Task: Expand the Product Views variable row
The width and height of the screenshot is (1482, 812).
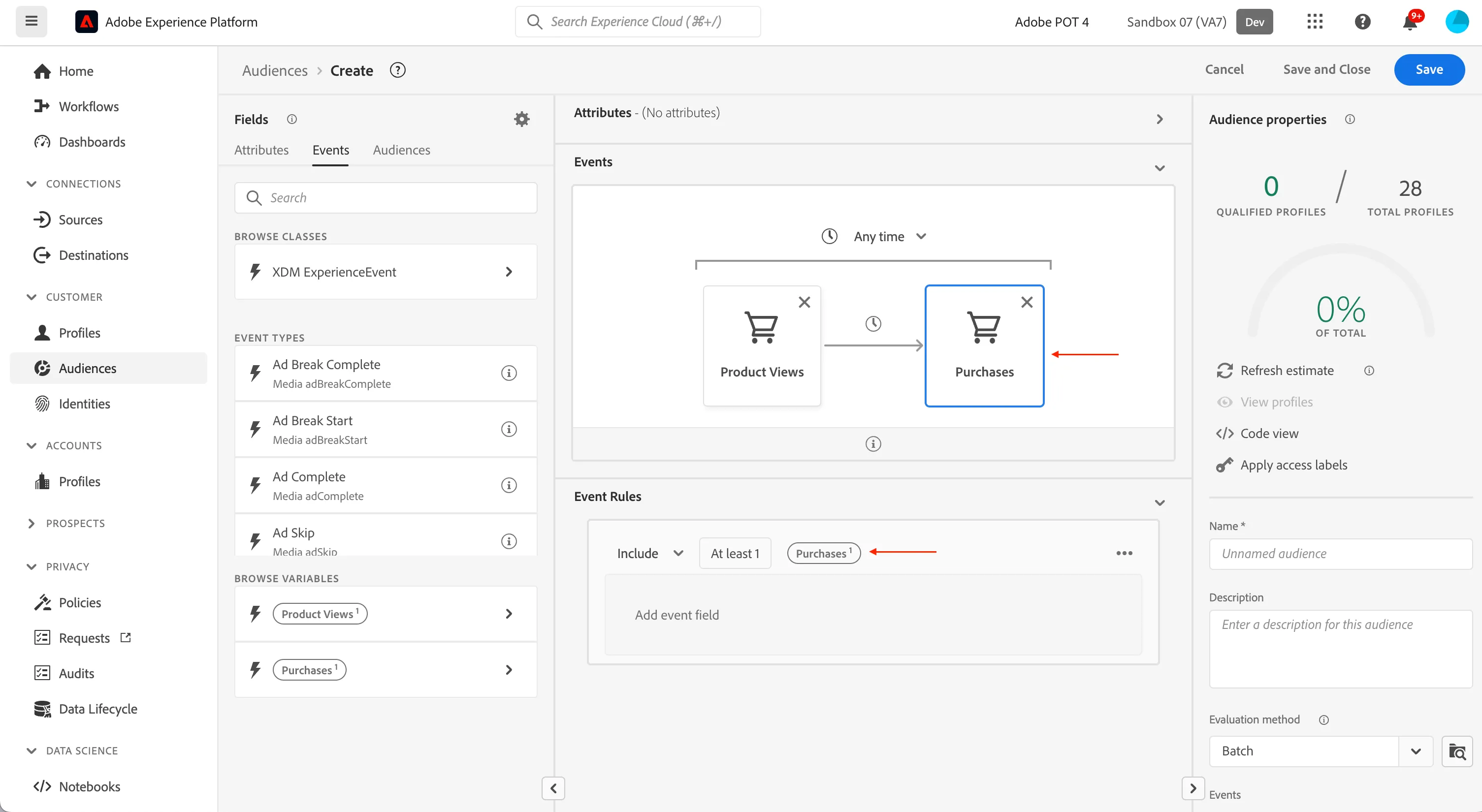Action: pyautogui.click(x=386, y=614)
